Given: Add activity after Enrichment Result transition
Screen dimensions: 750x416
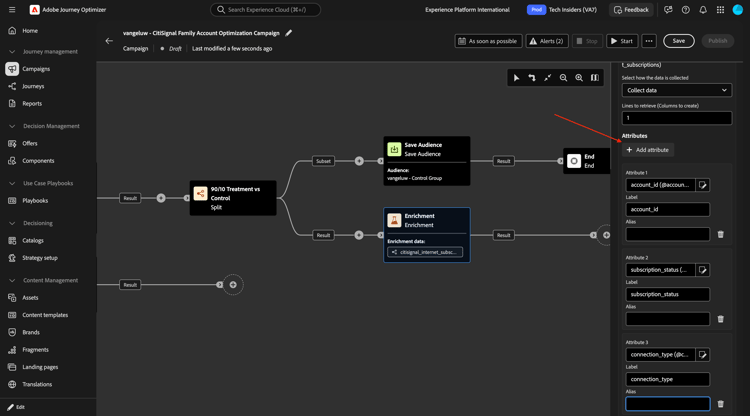Looking at the screenshot, I should 606,235.
